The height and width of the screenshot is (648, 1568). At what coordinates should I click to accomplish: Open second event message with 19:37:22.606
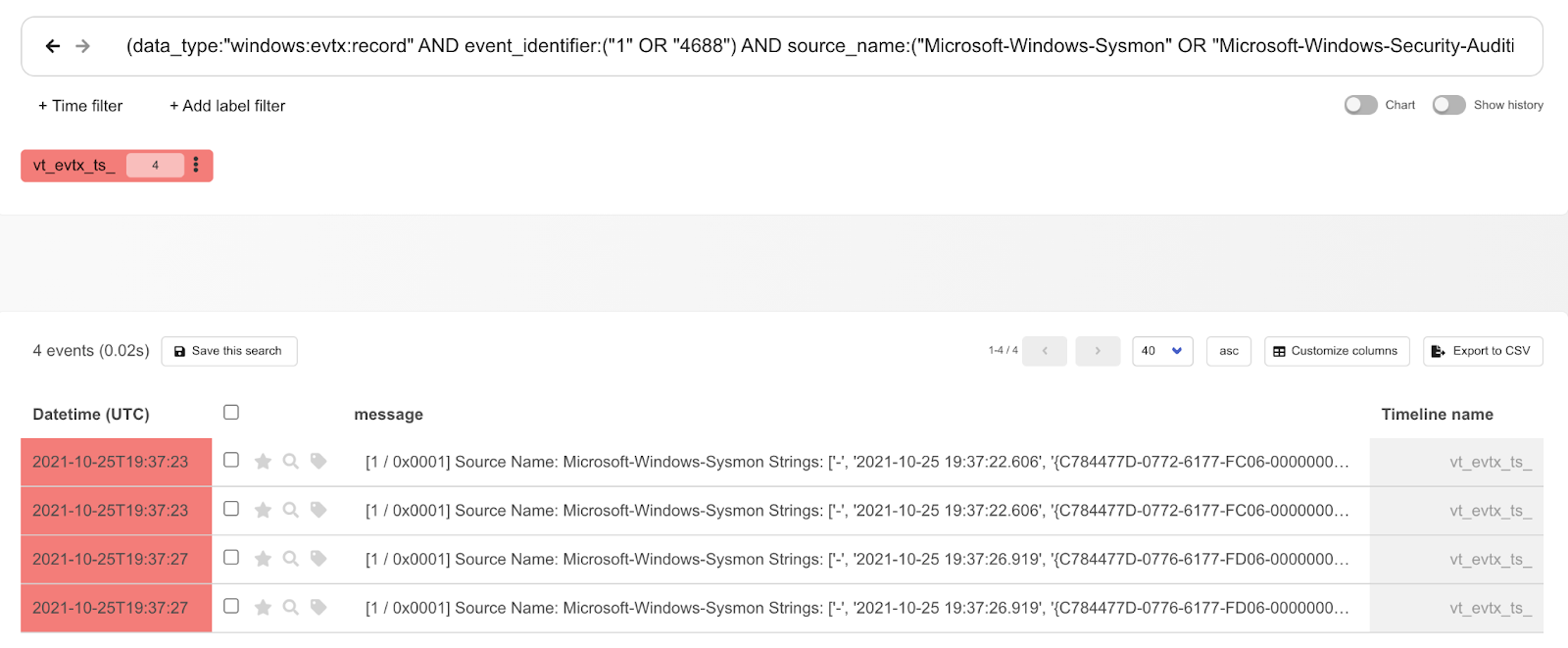coord(857,511)
